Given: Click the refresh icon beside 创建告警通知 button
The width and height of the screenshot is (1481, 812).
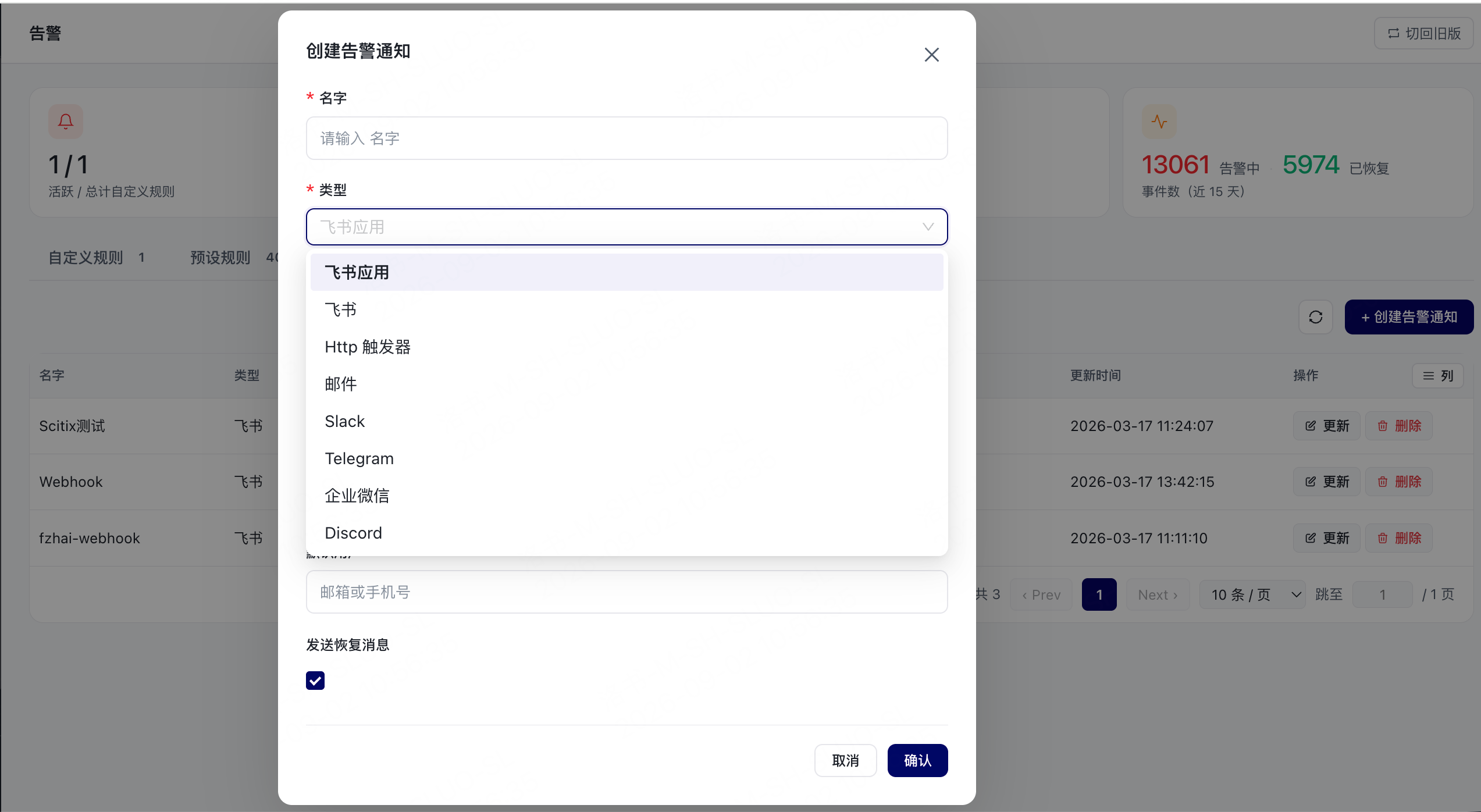Looking at the screenshot, I should pos(1315,317).
